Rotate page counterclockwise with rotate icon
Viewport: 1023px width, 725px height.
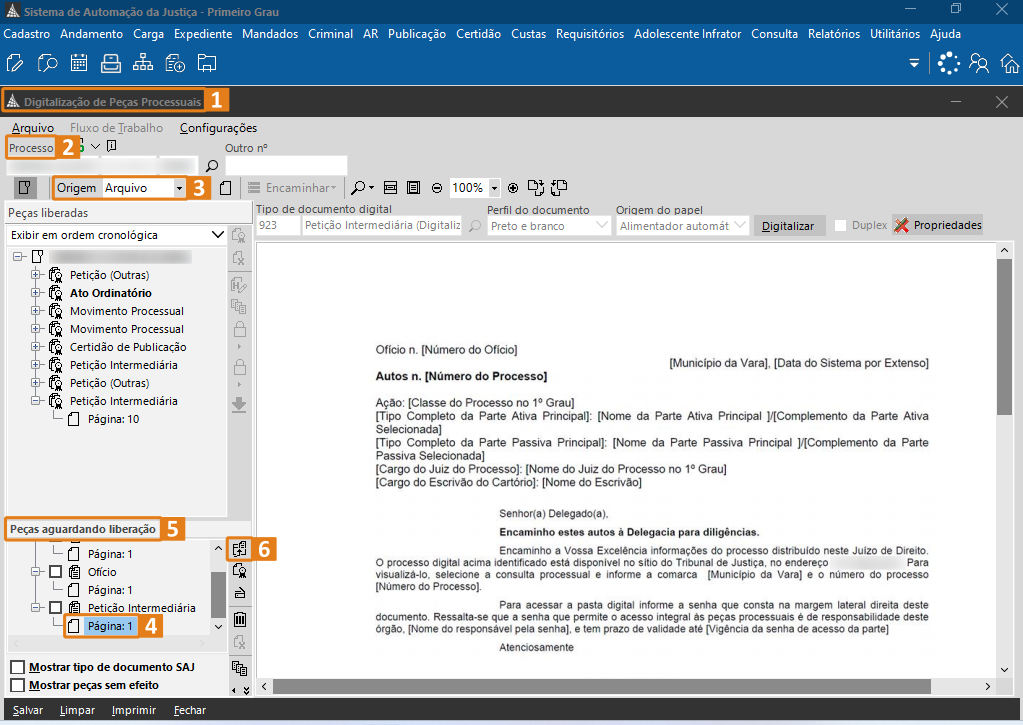559,188
